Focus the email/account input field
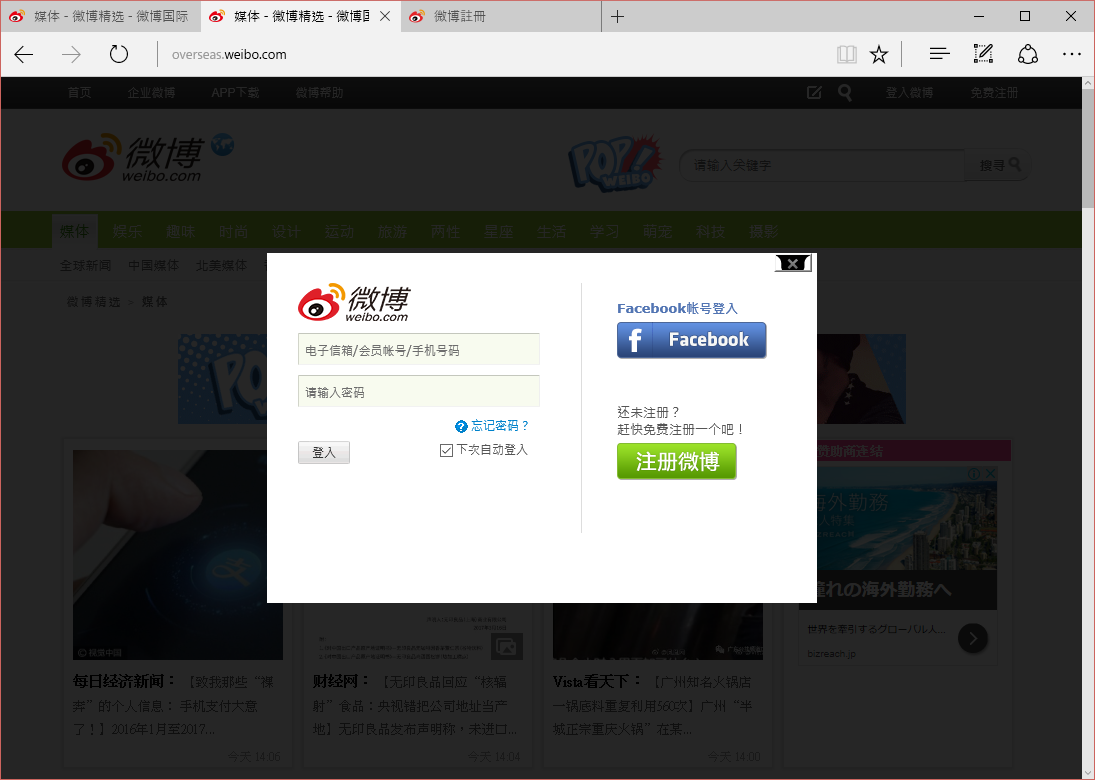 pyautogui.click(x=419, y=349)
